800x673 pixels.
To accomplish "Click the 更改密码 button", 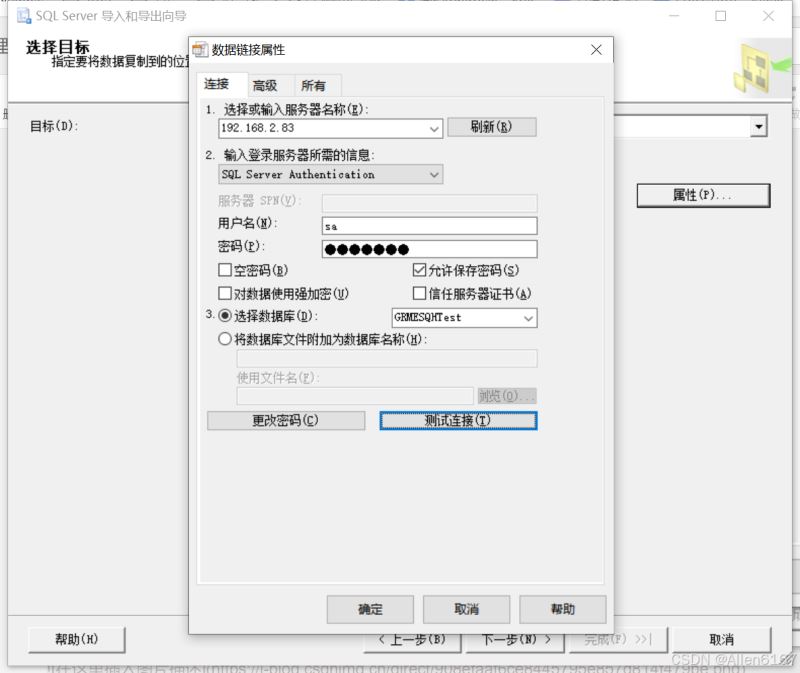I will coord(286,420).
